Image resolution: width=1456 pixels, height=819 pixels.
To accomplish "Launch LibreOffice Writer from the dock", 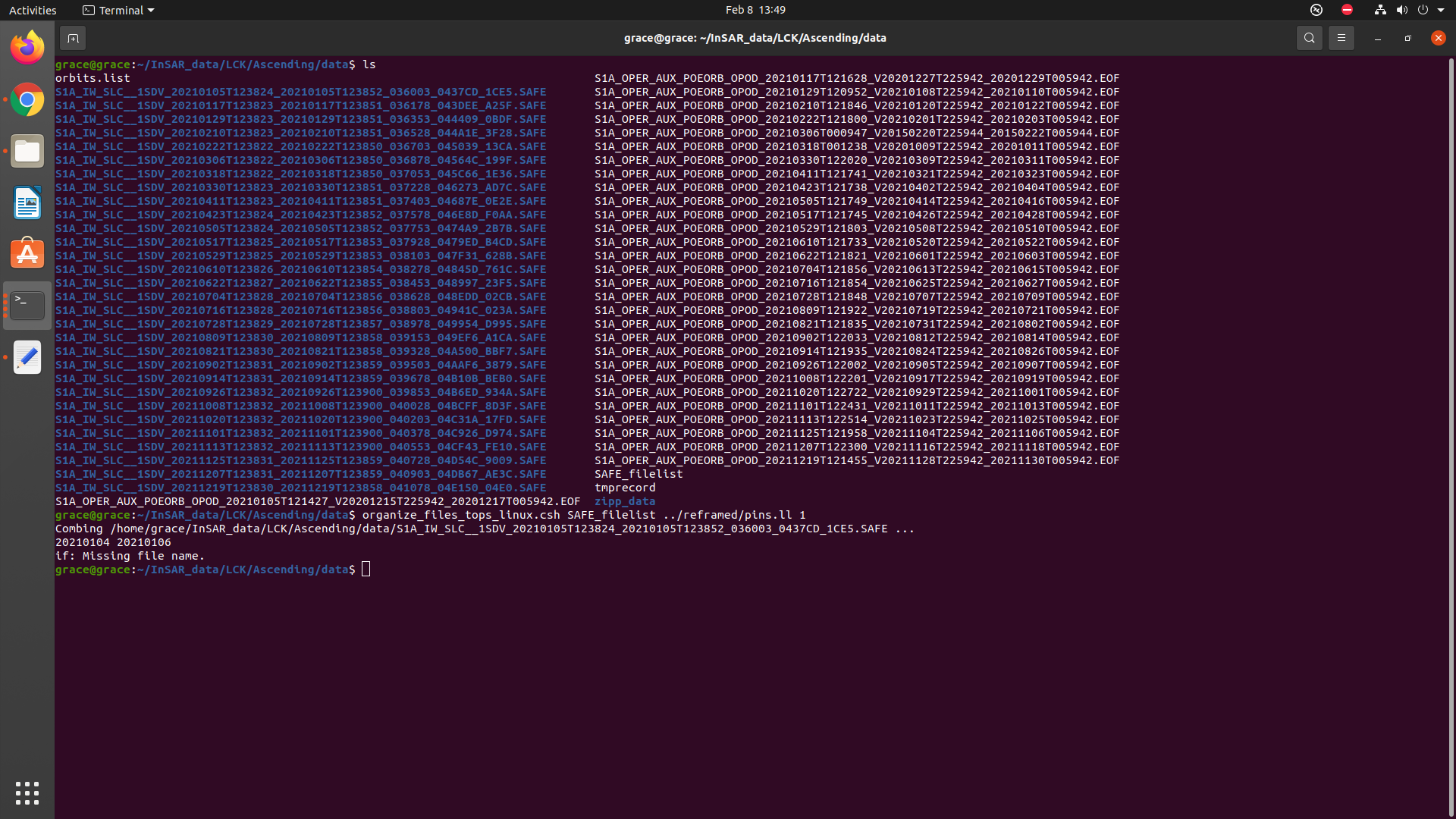I will [x=27, y=202].
